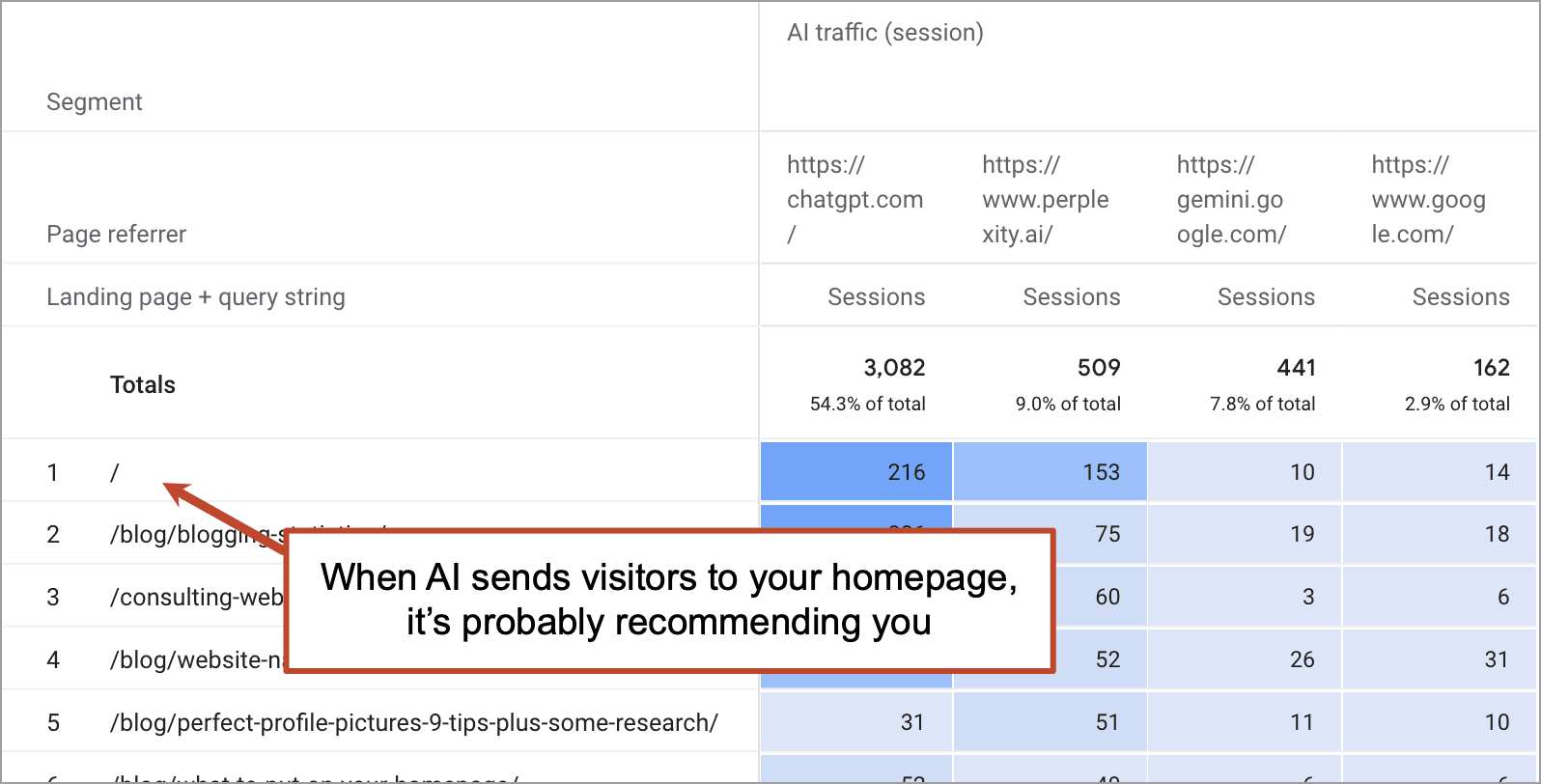The width and height of the screenshot is (1541, 784).
Task: Click the Totals row label
Action: (x=142, y=383)
